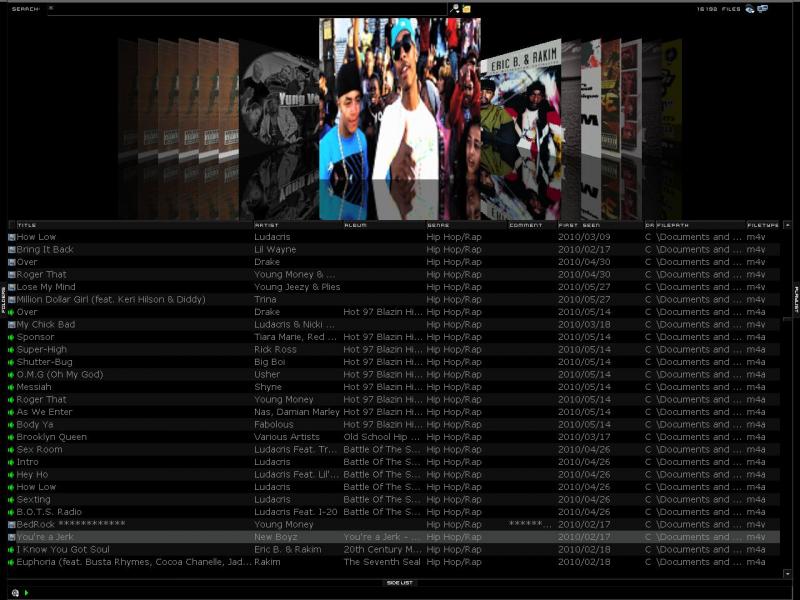This screenshot has width=800, height=600.
Task: Sort by FILEPATH column header
Action: click(x=701, y=225)
